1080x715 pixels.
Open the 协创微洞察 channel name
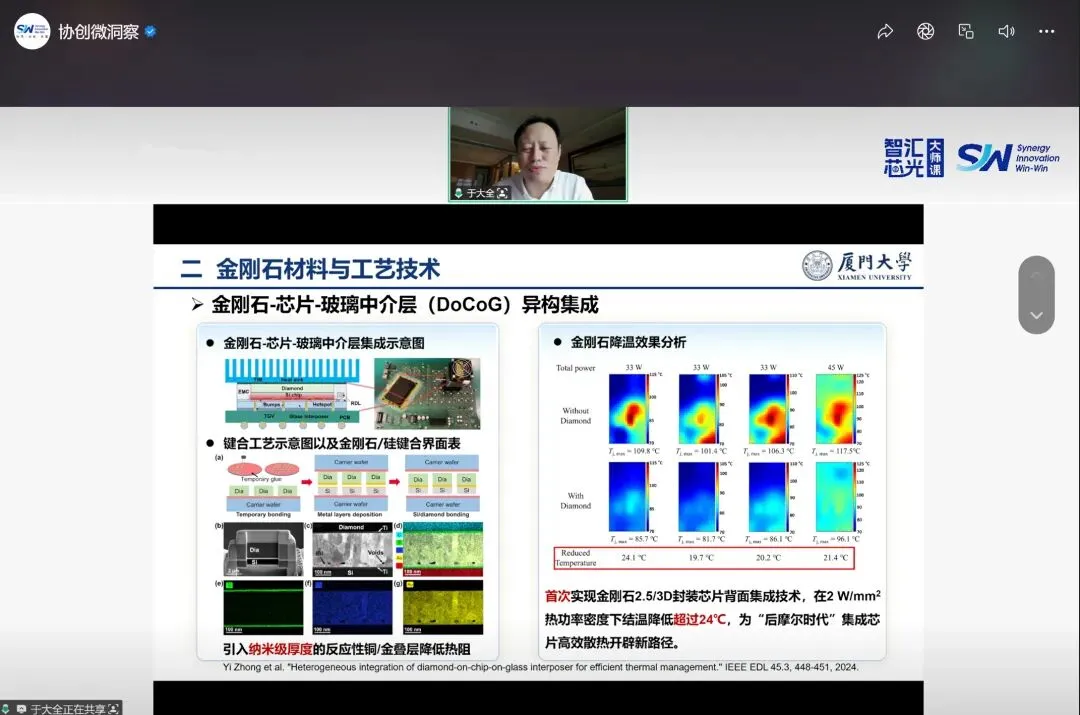pos(98,32)
